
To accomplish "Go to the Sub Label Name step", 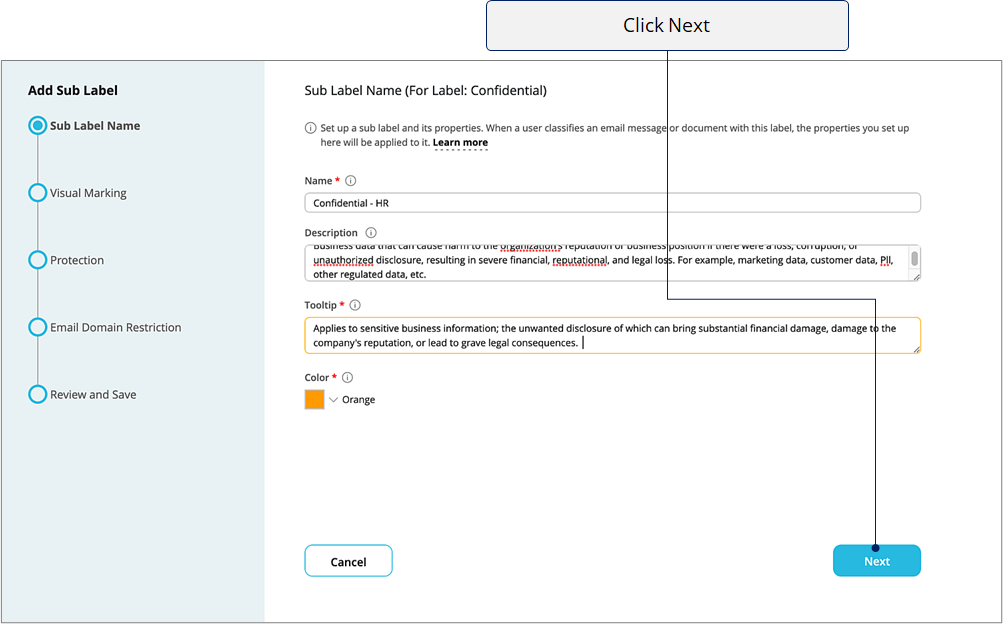I will point(95,126).
